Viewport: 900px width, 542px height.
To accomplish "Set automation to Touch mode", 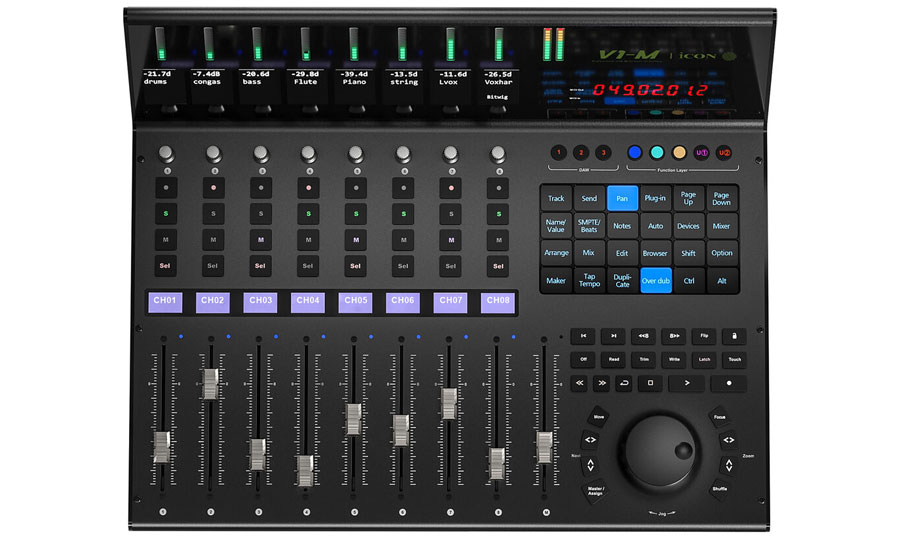I will click(x=734, y=359).
